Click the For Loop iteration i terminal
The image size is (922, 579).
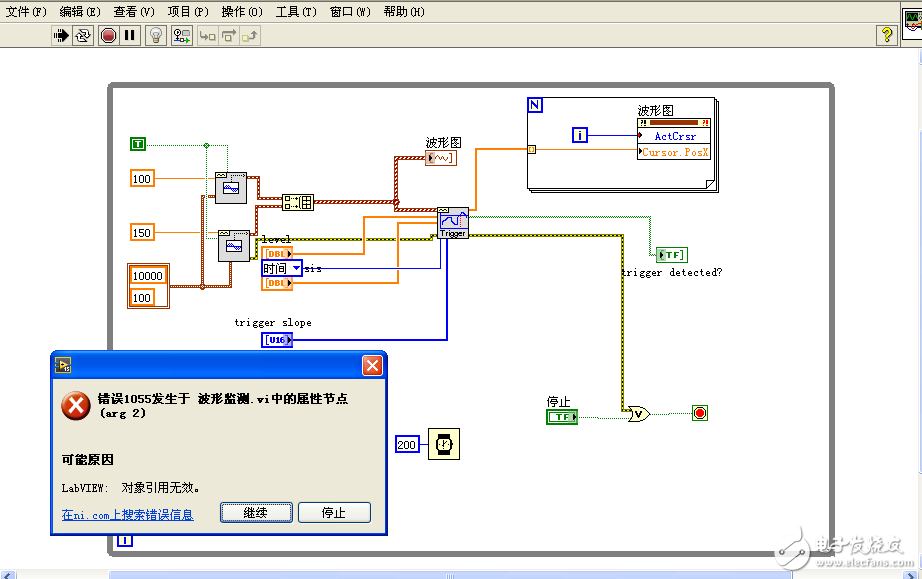pos(580,135)
